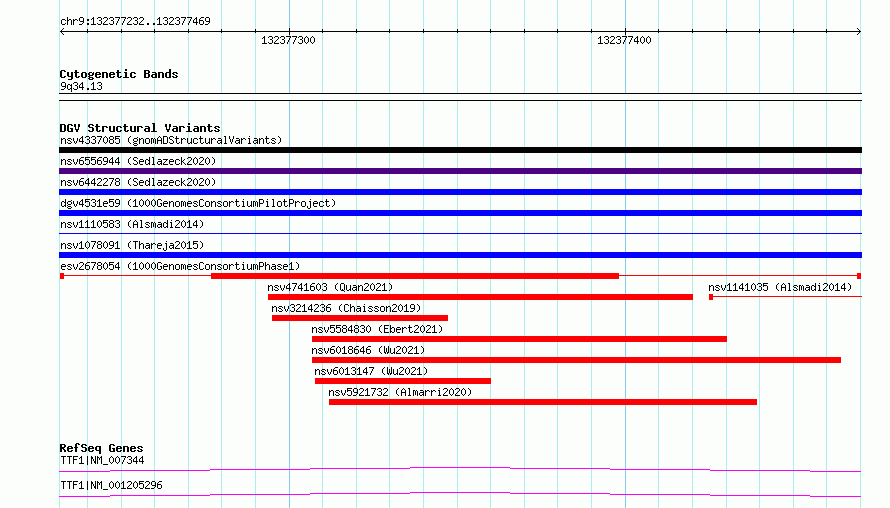The height and width of the screenshot is (508, 890).
Task: Click the red nsv4741603 variant bar
Action: click(x=480, y=297)
